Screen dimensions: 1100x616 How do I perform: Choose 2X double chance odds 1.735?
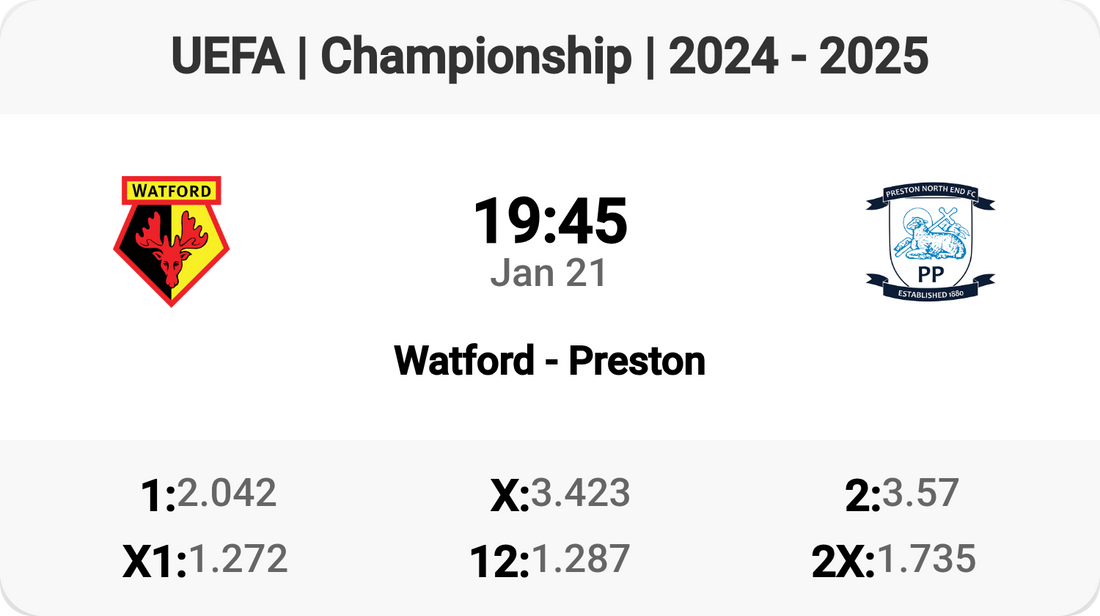click(x=925, y=559)
